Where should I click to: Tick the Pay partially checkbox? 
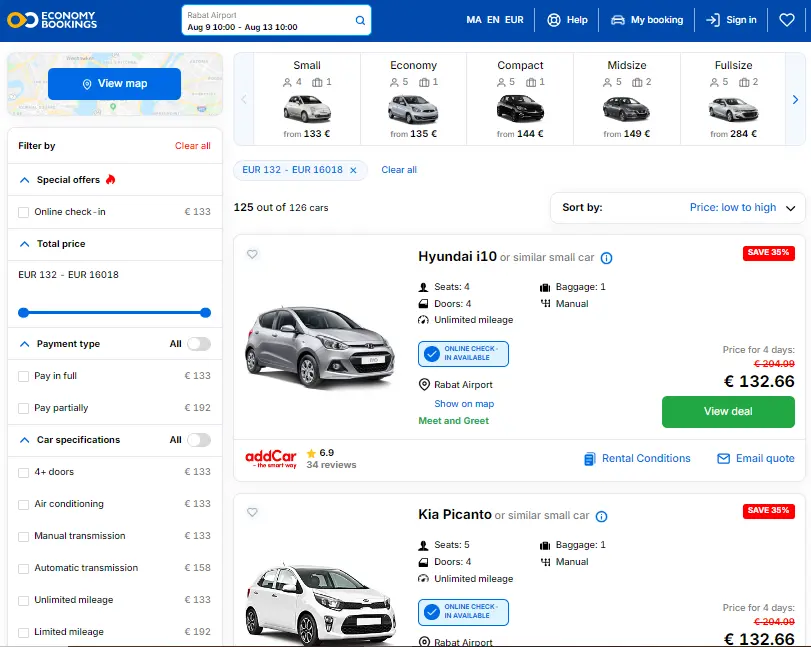(23, 408)
